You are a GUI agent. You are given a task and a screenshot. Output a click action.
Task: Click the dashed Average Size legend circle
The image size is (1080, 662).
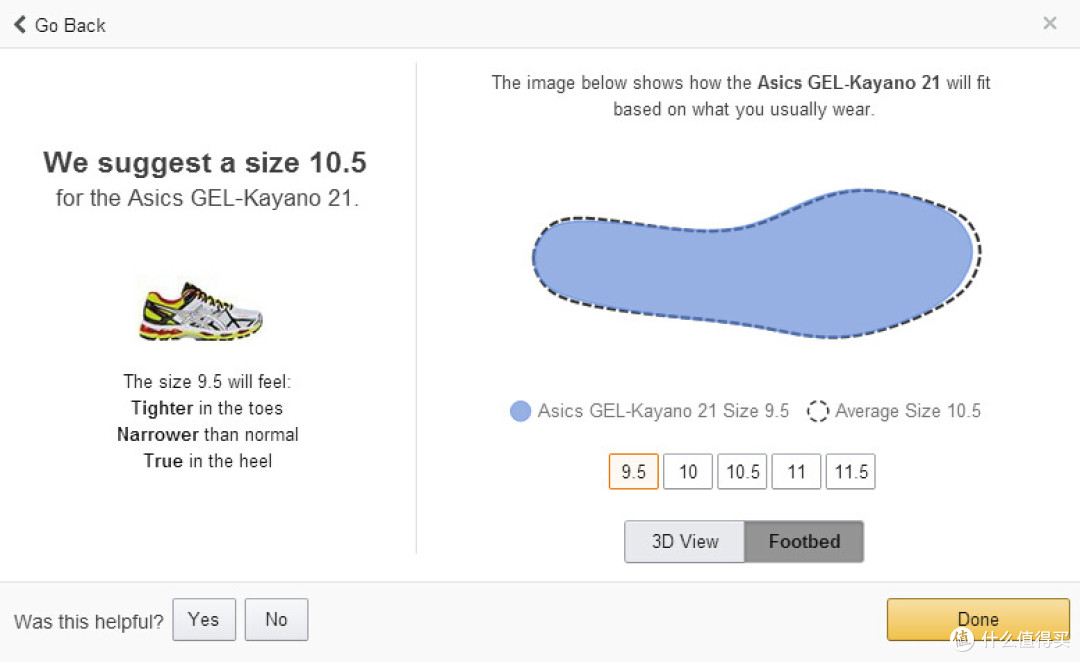[818, 411]
